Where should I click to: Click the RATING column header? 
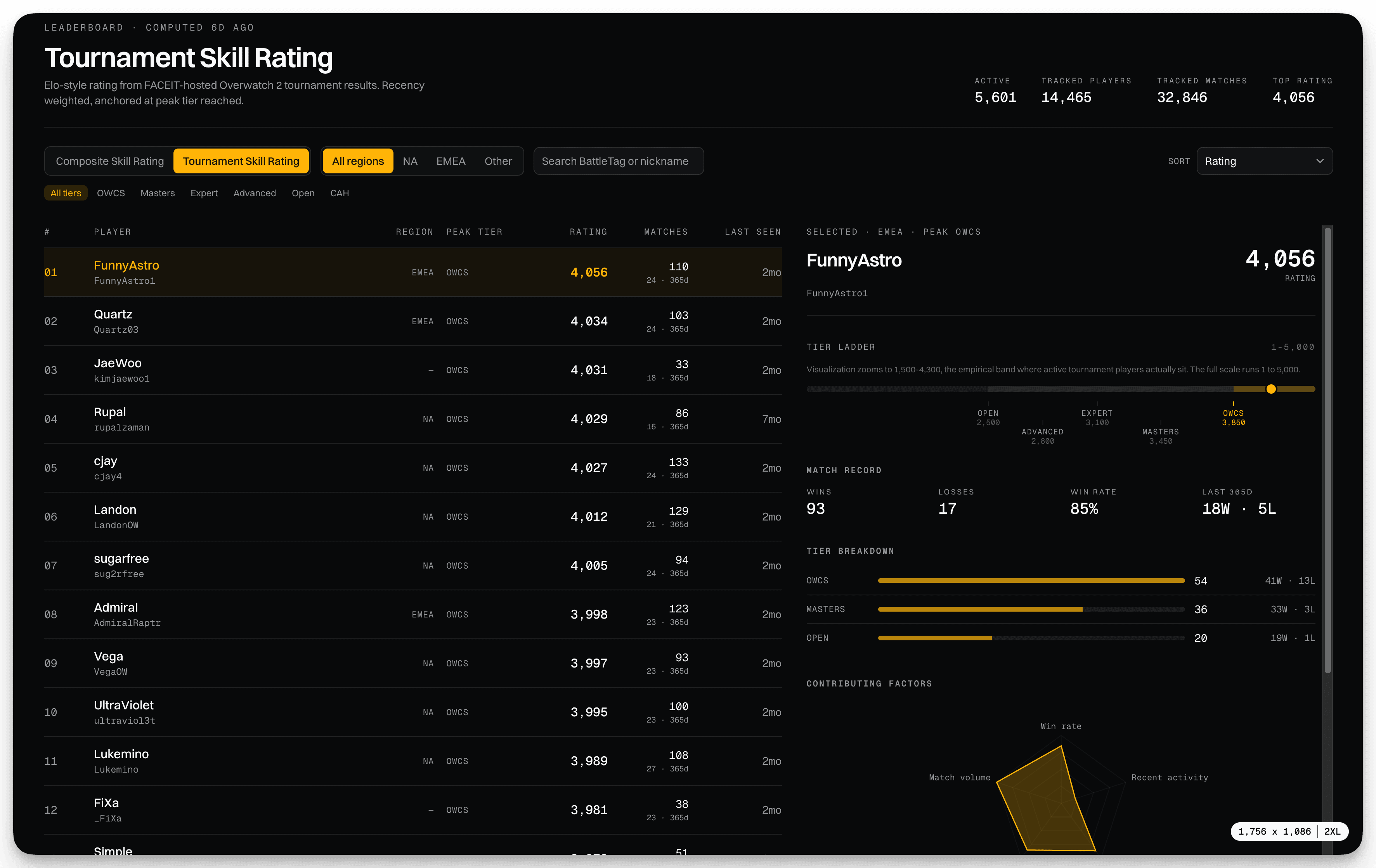pyautogui.click(x=588, y=232)
